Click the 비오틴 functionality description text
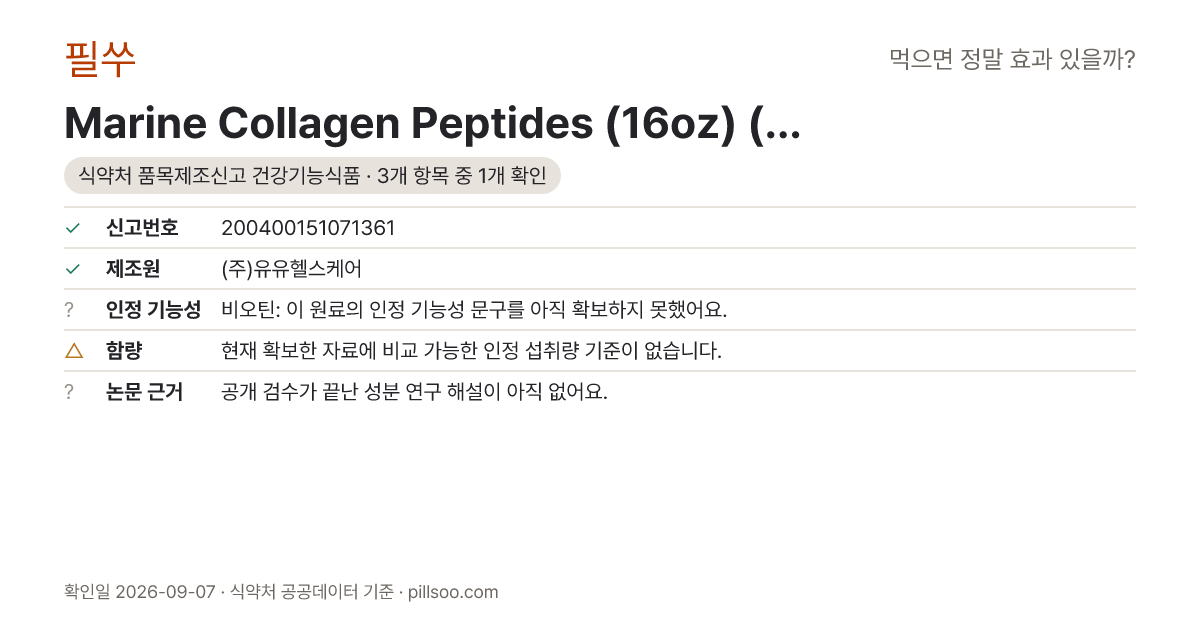Image resolution: width=1200 pixels, height=630 pixels. (474, 310)
